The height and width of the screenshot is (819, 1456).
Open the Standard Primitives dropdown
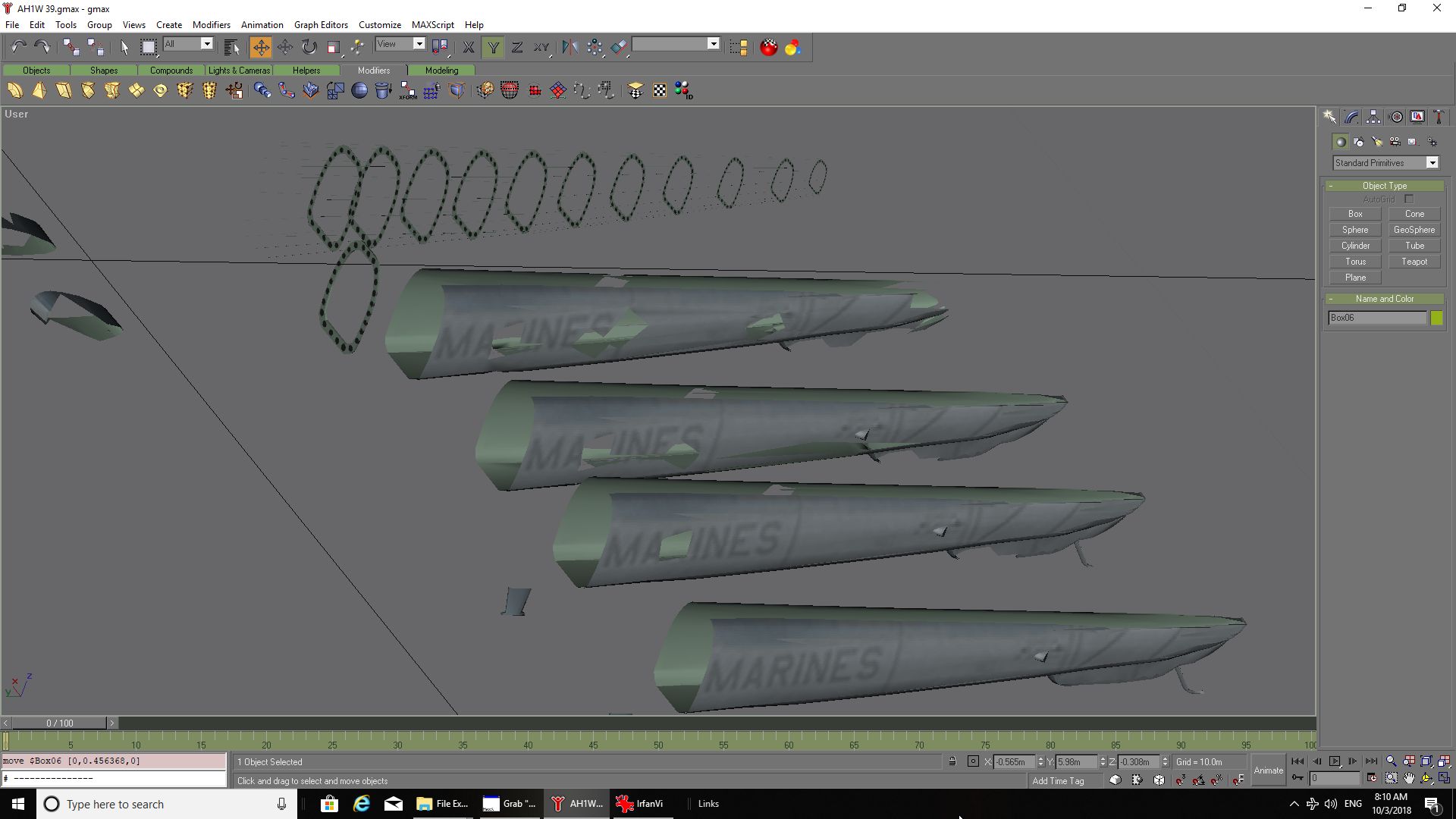(x=1432, y=163)
